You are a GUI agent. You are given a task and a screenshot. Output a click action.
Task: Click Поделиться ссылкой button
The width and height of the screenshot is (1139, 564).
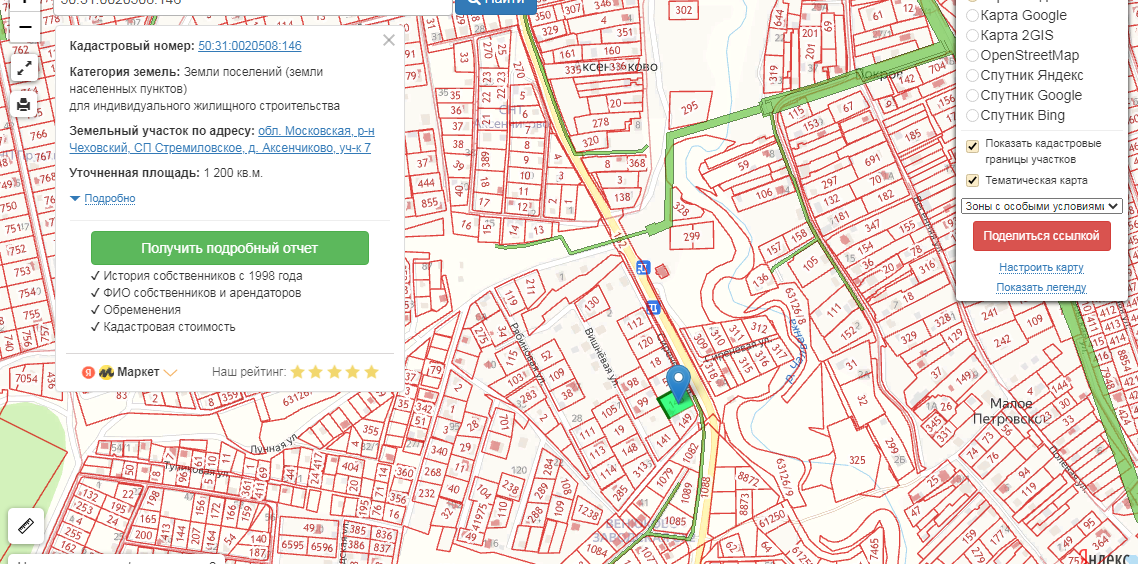(x=1042, y=236)
